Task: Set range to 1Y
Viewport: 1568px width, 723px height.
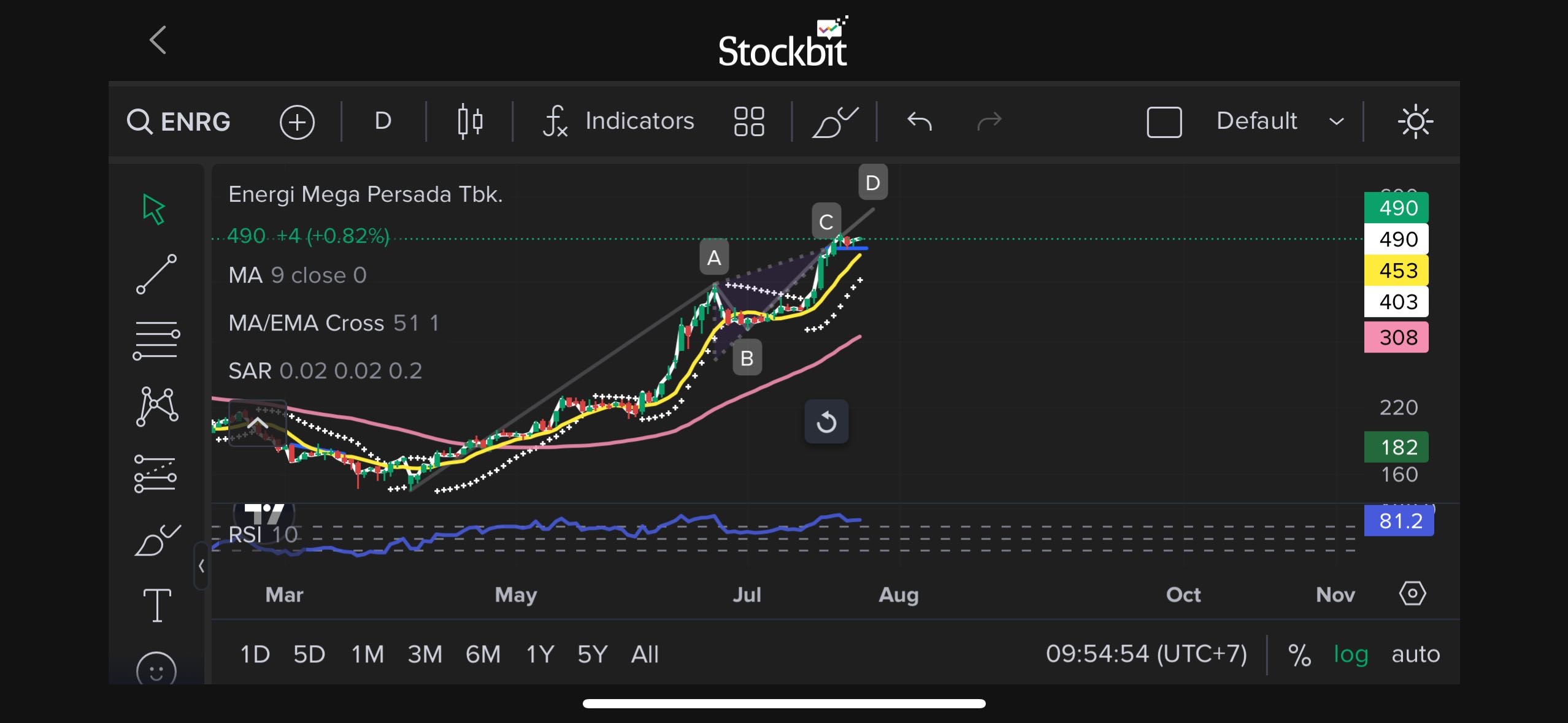Action: (x=540, y=654)
